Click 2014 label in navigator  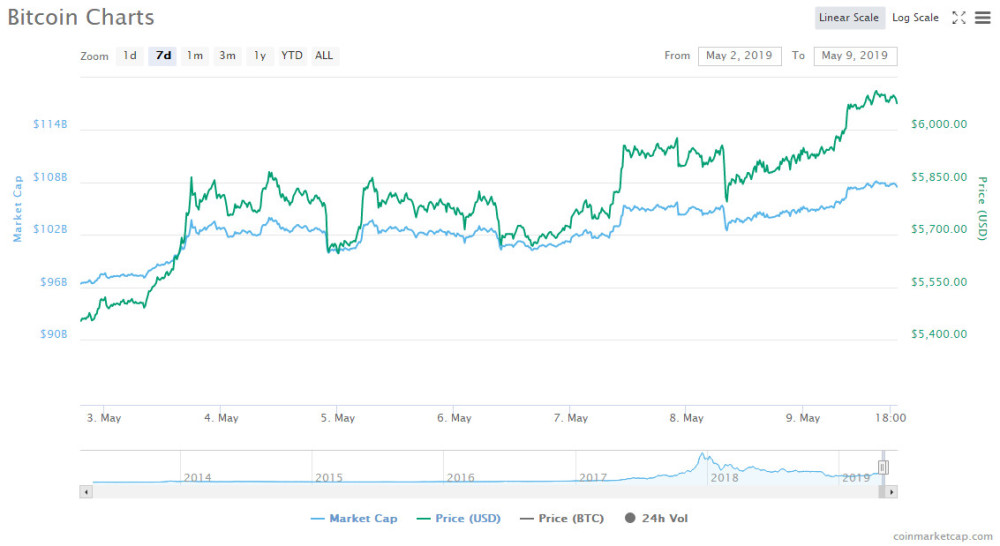click(x=197, y=477)
